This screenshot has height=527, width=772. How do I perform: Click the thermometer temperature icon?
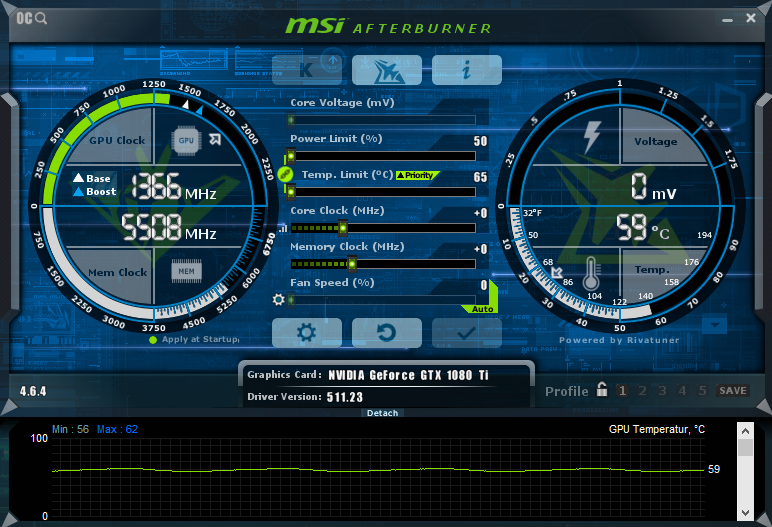tap(591, 273)
